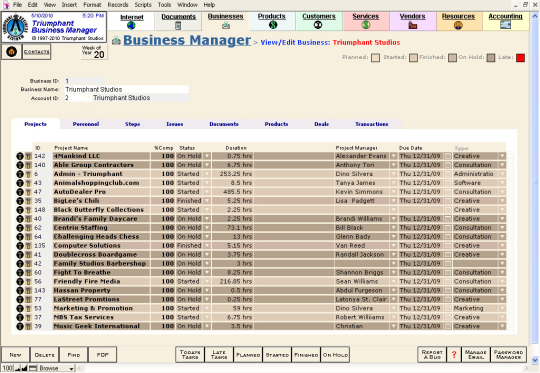
Task: Click the printer icon beside Business Manager
Action: pos(116,41)
